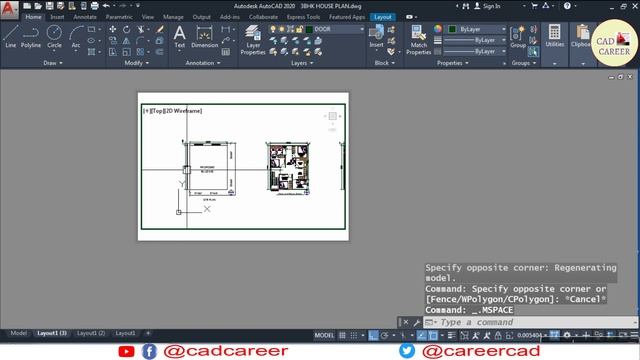Open the Layer Properties manager
This screenshot has width=640, height=360.
(253, 40)
